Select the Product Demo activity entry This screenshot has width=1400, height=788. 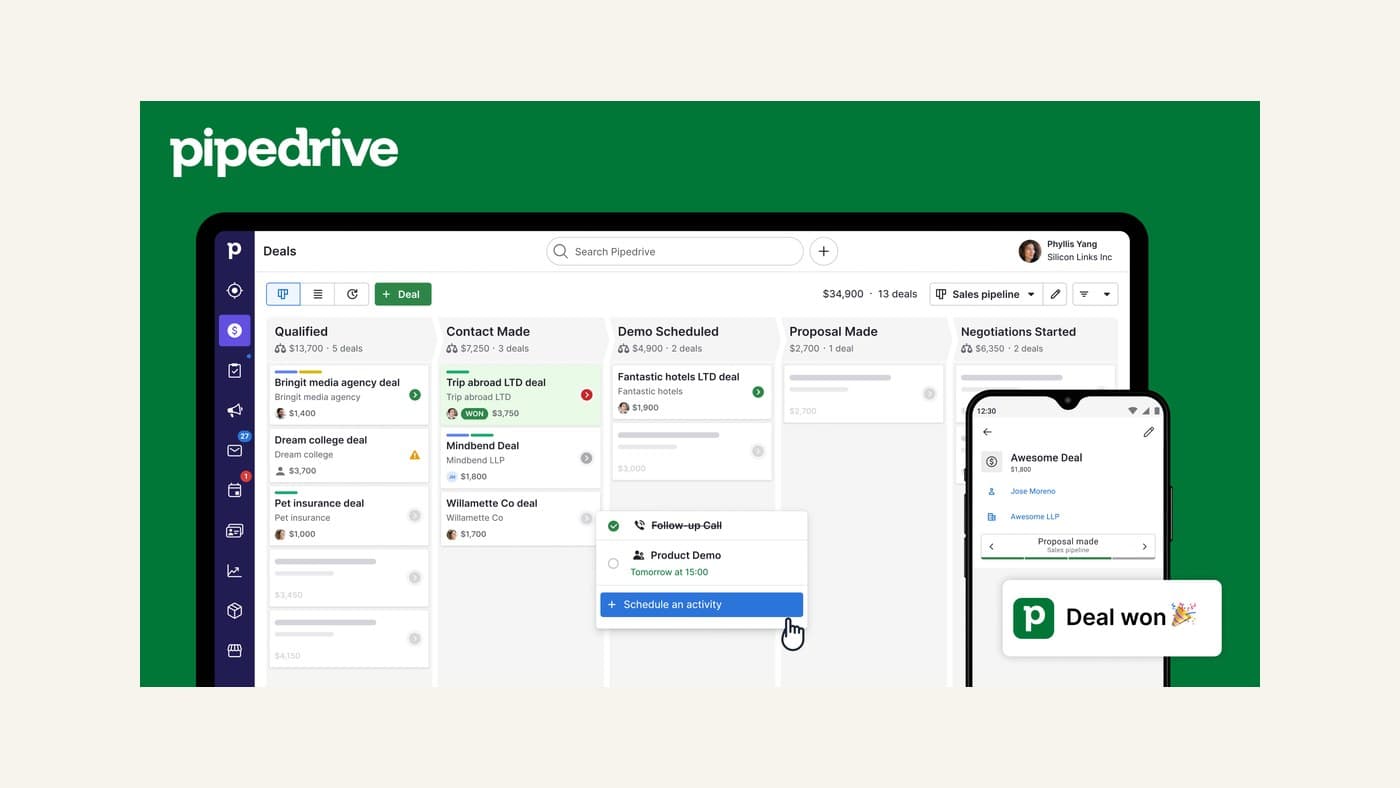(x=702, y=563)
